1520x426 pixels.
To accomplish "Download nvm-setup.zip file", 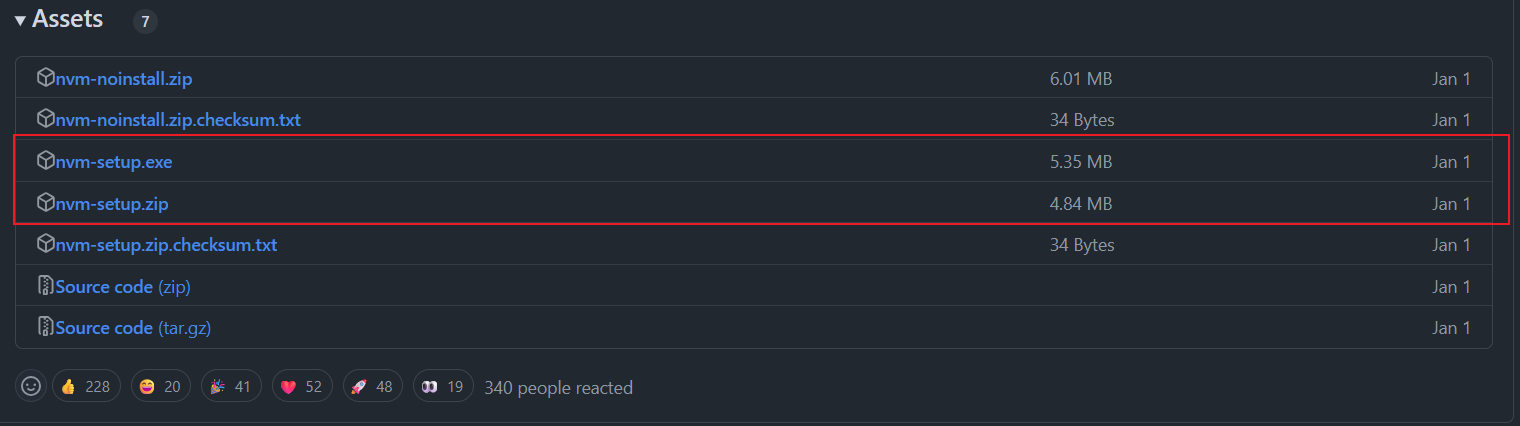I will (x=112, y=203).
